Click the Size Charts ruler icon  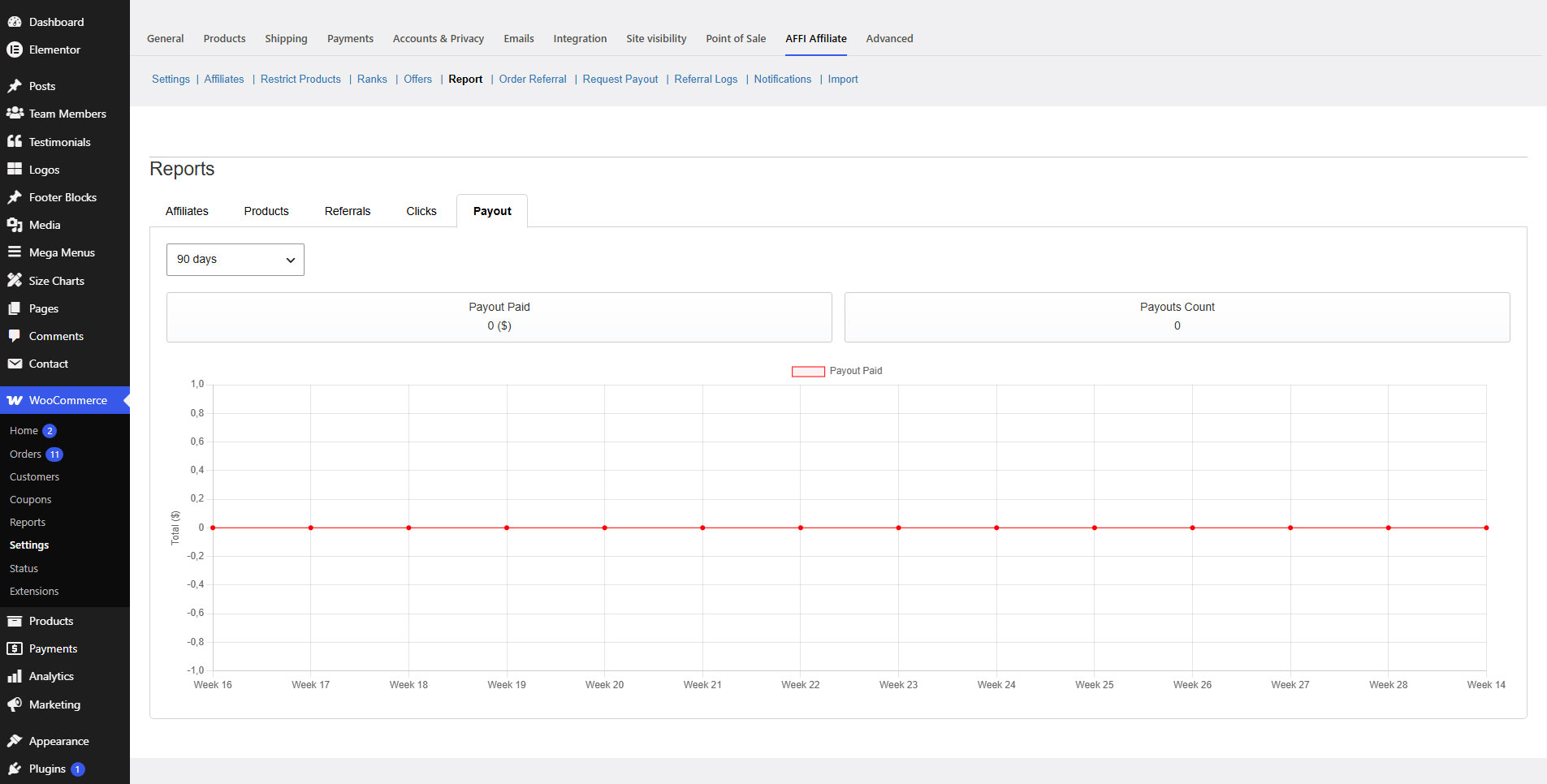point(15,281)
